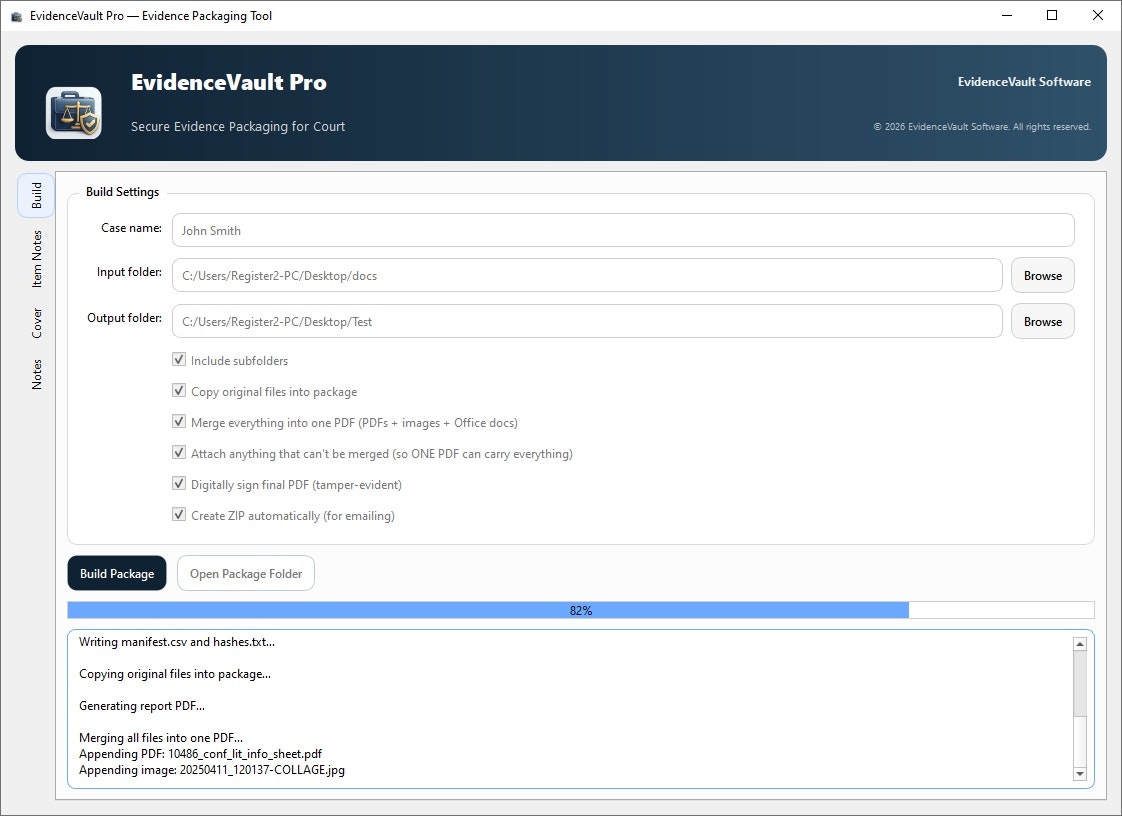
Task: Click the app icon in the title bar
Action: (17, 15)
